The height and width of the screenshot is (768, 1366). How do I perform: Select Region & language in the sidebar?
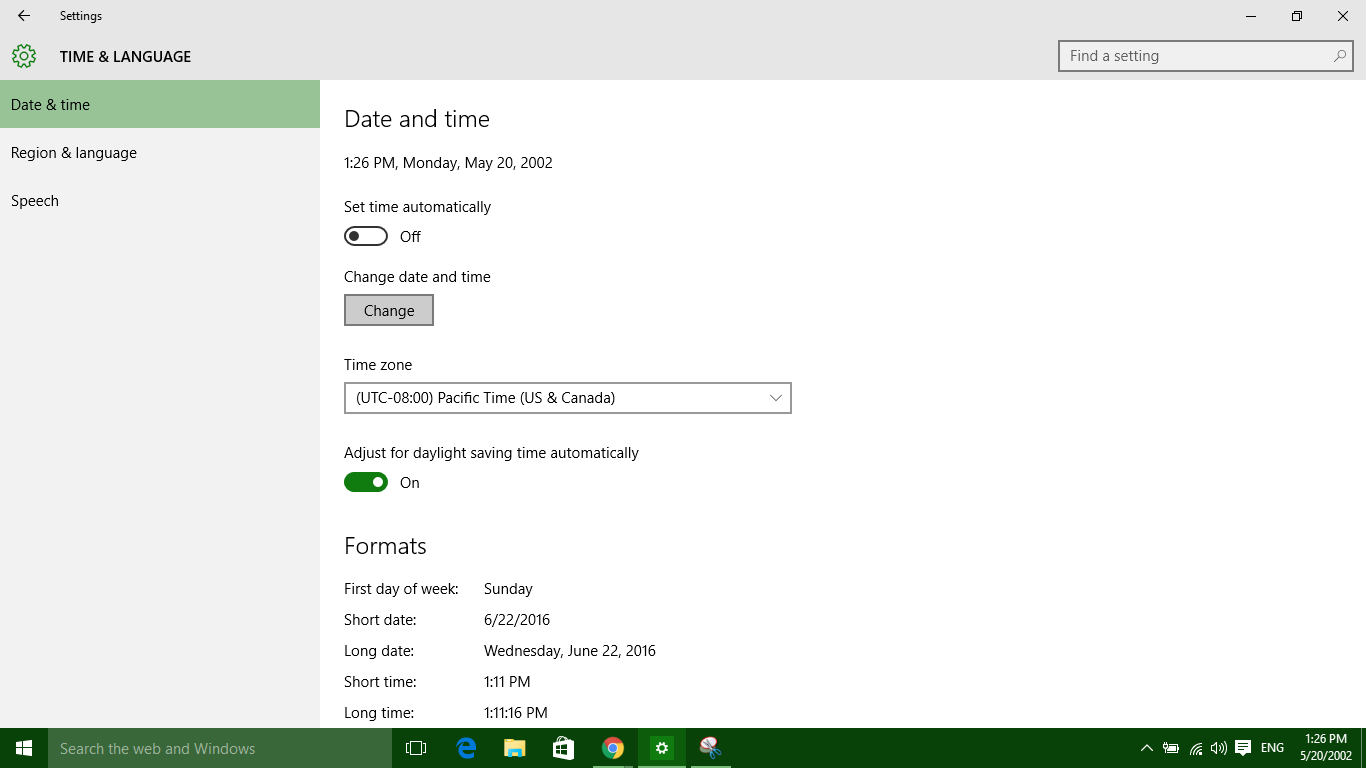click(73, 152)
